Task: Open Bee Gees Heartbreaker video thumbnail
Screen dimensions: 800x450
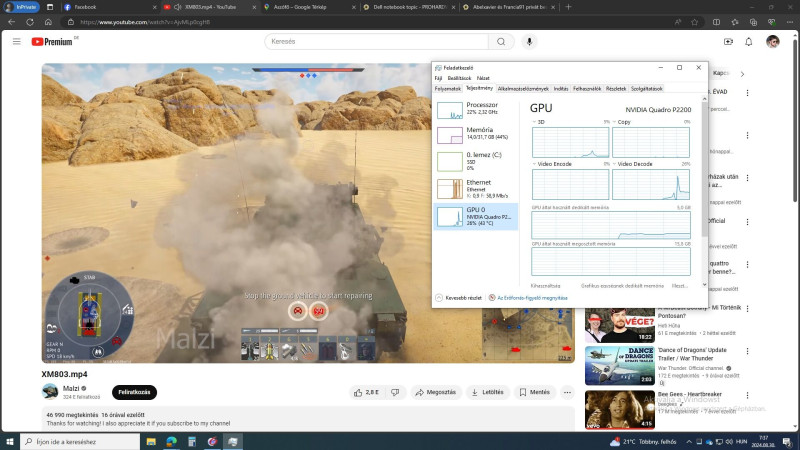Action: [619, 410]
